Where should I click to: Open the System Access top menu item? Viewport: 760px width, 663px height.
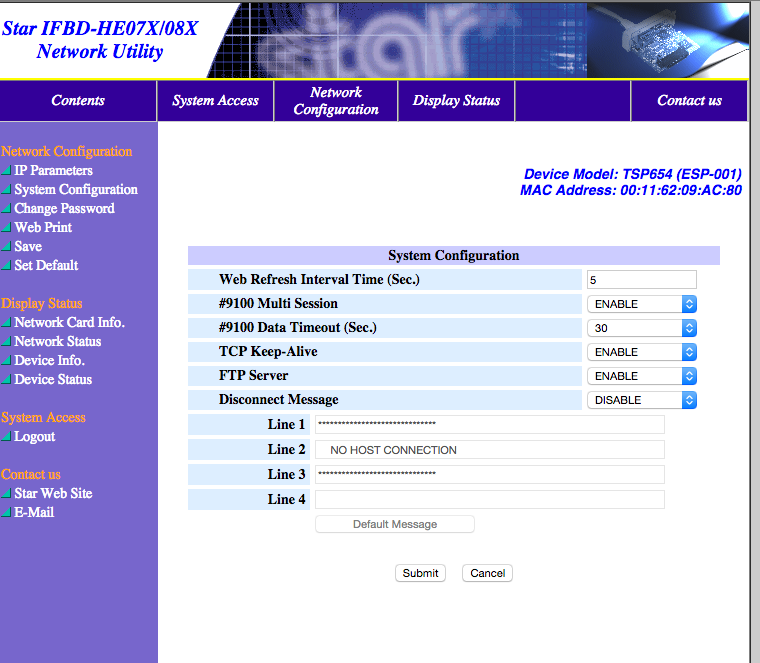[215, 101]
